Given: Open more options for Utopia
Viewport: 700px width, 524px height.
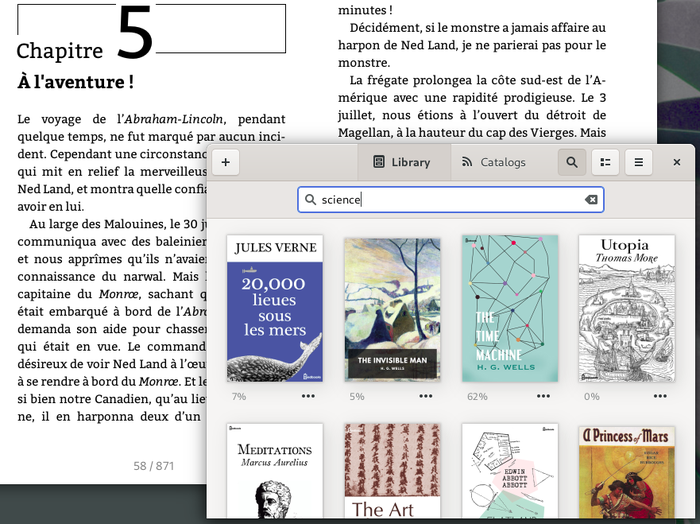Looking at the screenshot, I should point(660,396).
